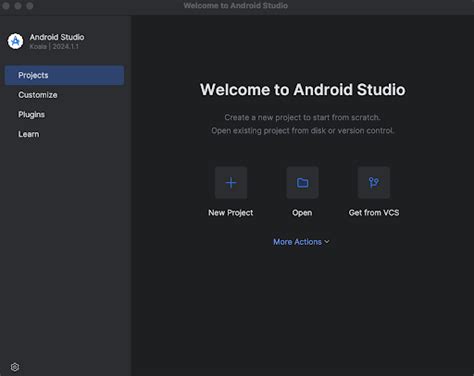Click the New Project plus icon
The width and height of the screenshot is (474, 376).
(231, 183)
